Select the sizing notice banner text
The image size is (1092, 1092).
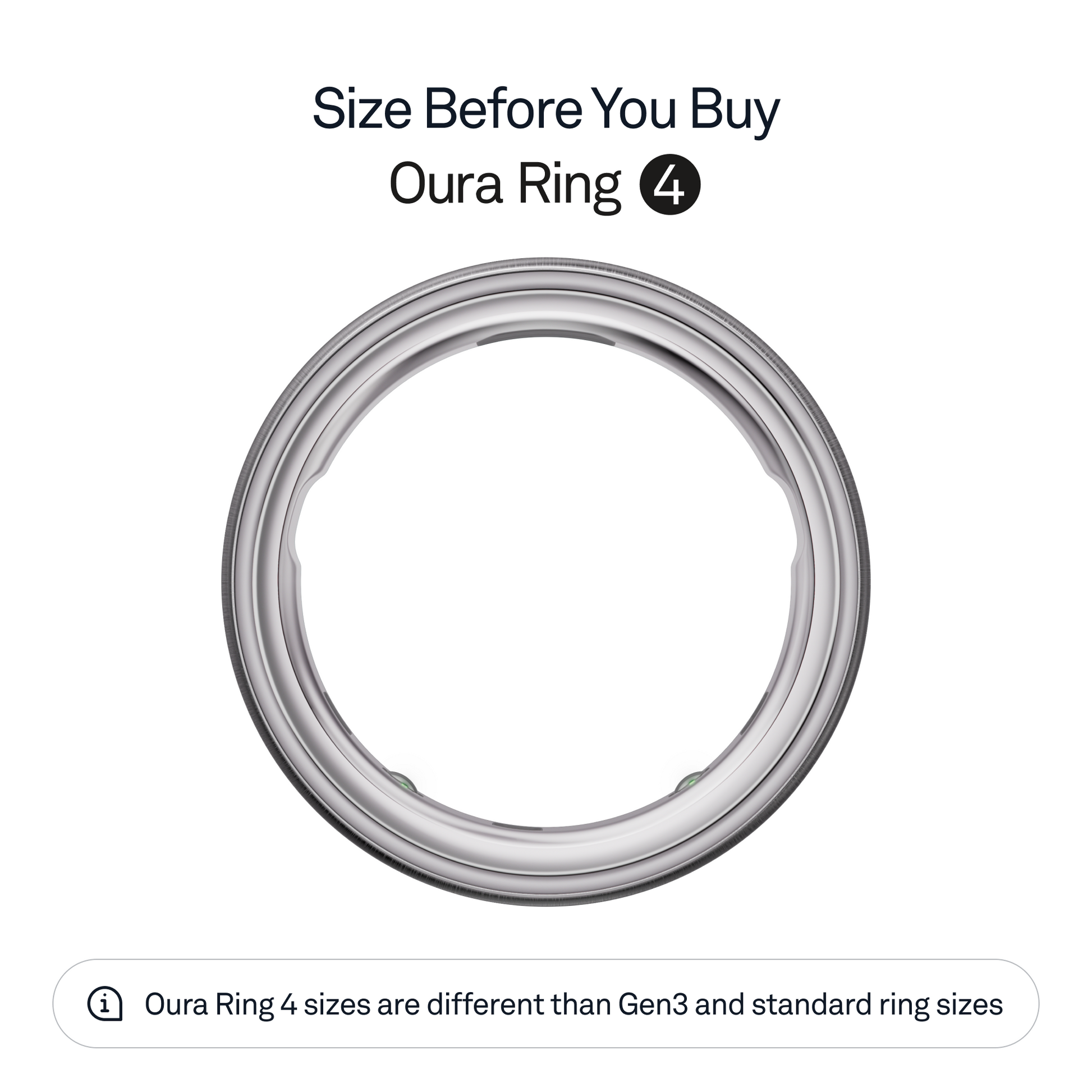point(573,1004)
